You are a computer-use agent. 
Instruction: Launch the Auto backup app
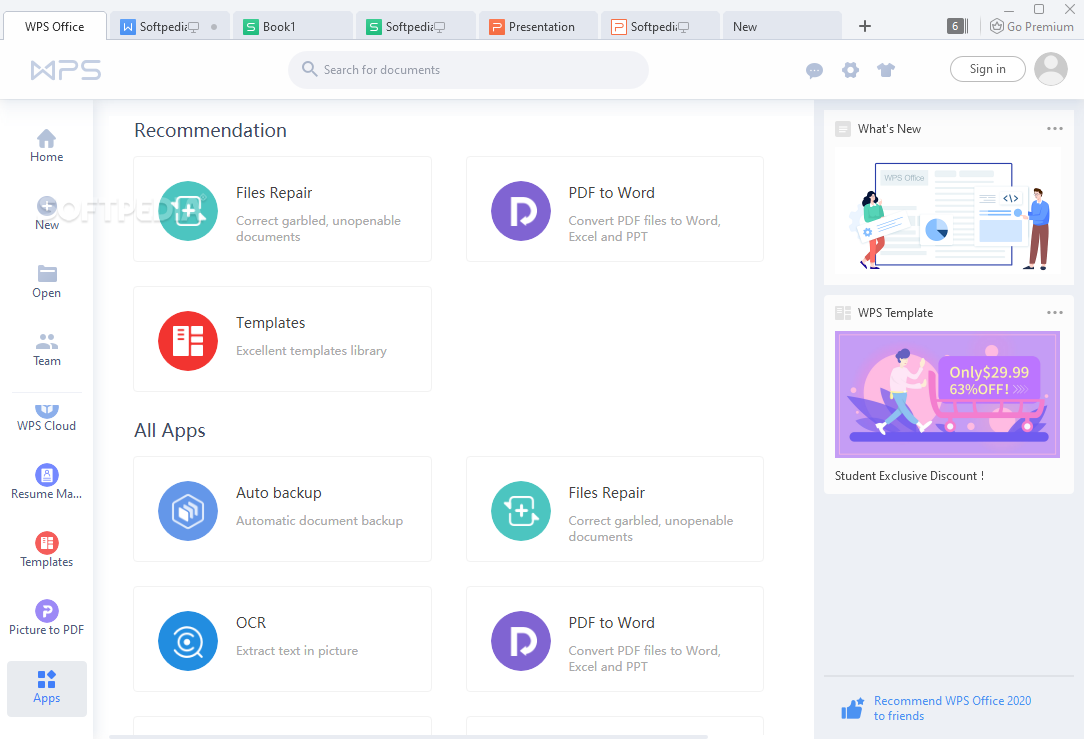click(x=282, y=509)
